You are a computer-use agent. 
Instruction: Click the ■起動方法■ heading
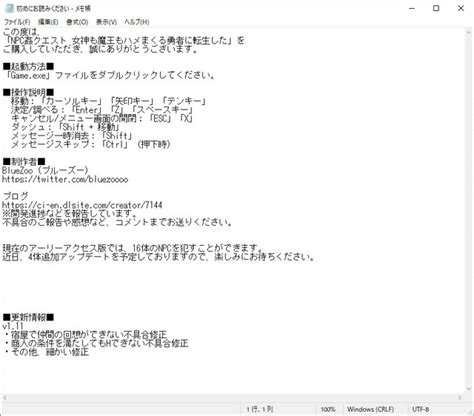click(x=28, y=67)
